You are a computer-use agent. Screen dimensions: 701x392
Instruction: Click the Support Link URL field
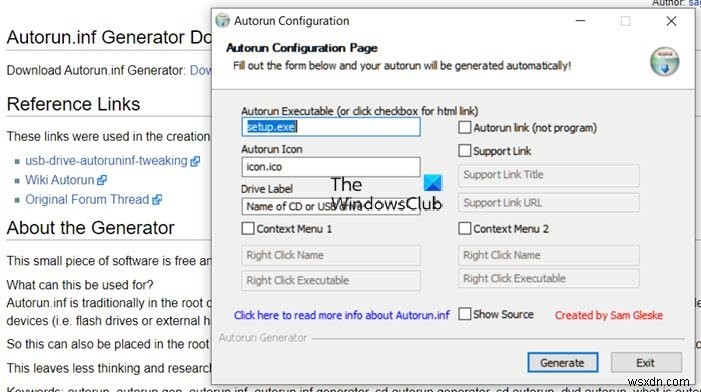[x=549, y=203]
